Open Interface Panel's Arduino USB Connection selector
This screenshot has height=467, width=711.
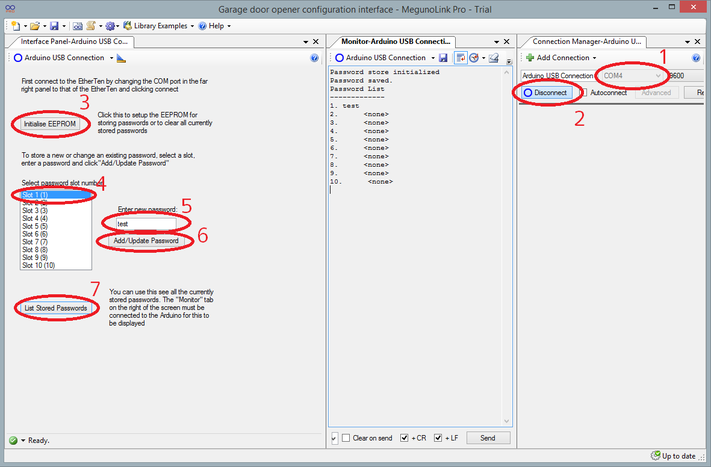pos(63,58)
